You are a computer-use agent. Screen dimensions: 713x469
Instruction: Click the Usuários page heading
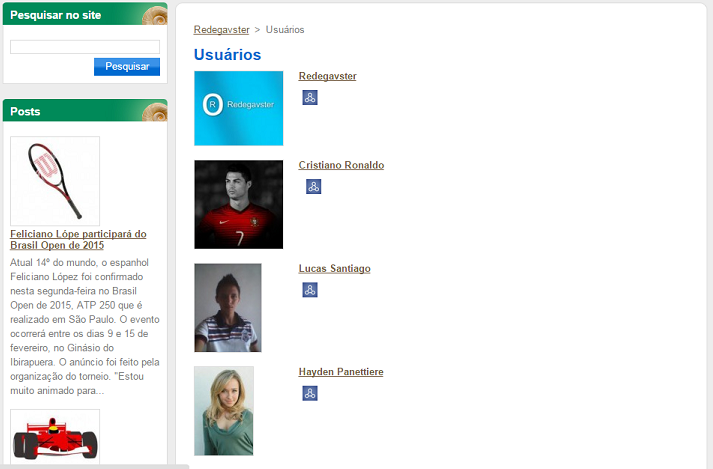tap(227, 55)
